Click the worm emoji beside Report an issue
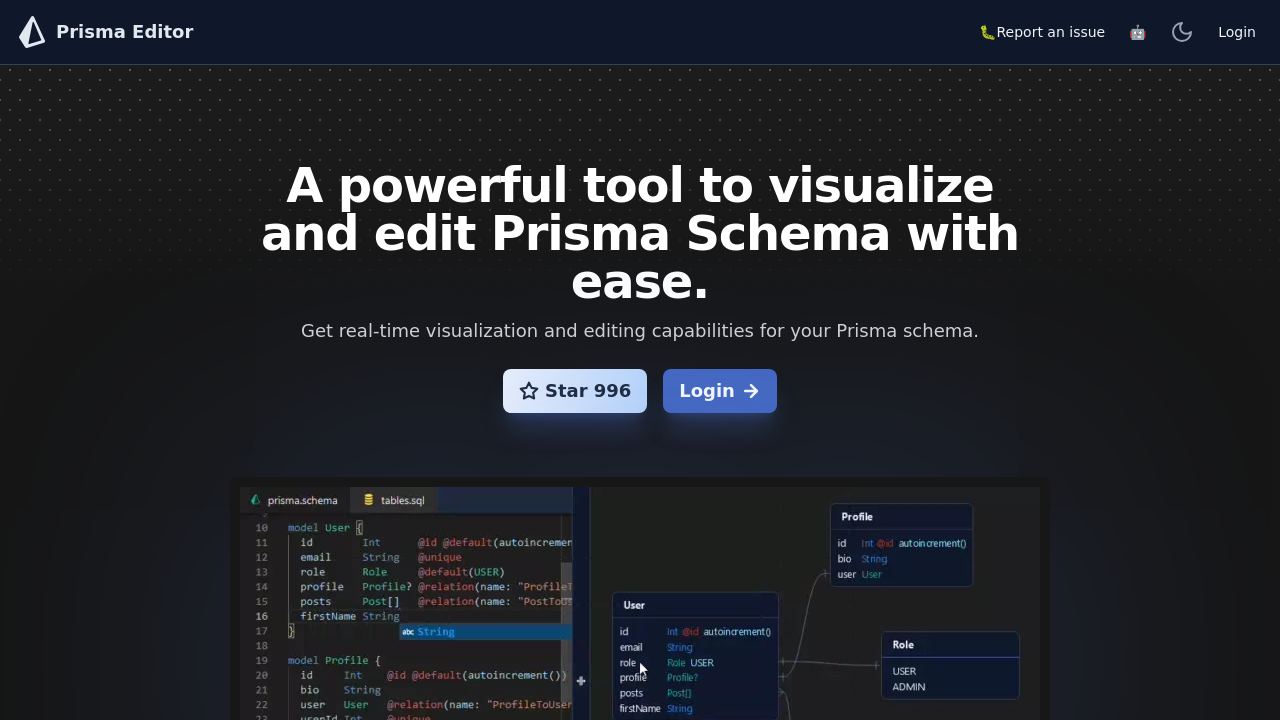The height and width of the screenshot is (720, 1280). [988, 31]
